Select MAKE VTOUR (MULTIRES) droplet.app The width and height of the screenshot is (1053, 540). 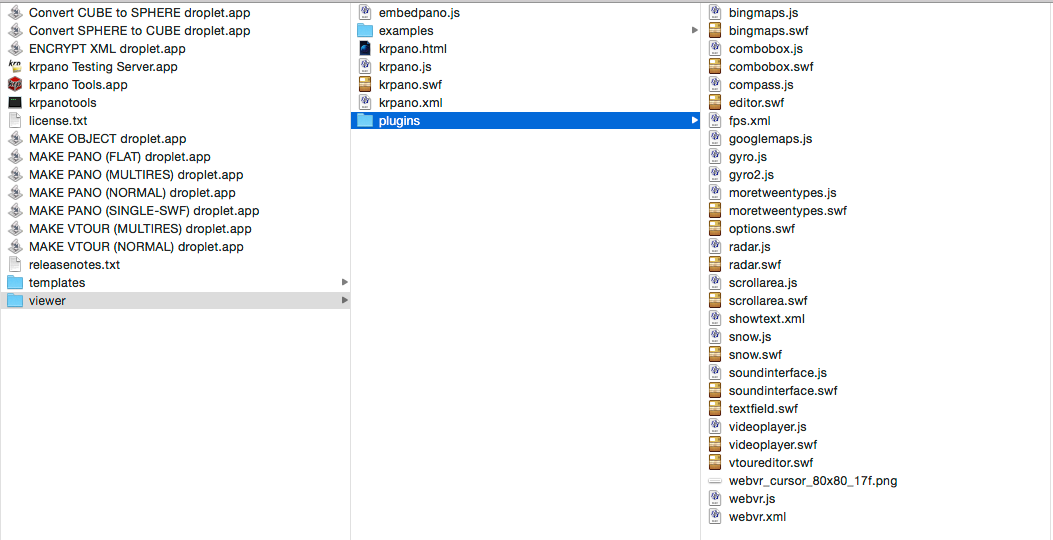coord(140,228)
